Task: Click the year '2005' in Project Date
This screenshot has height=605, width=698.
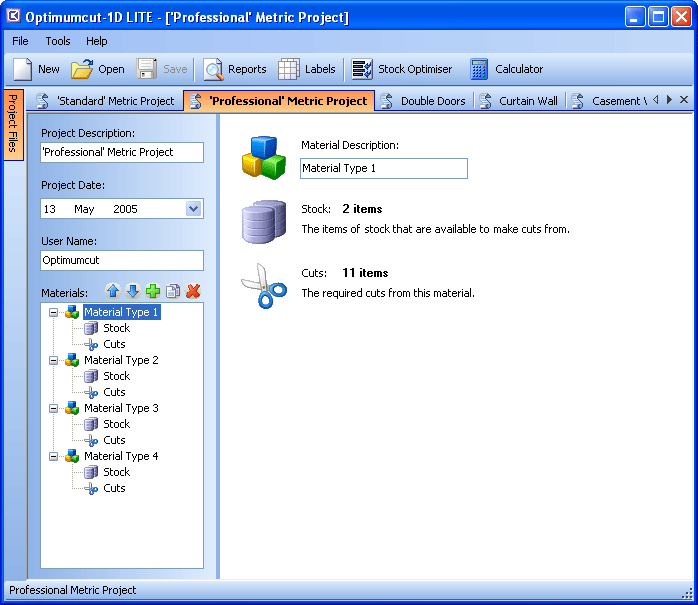Action: pyautogui.click(x=125, y=209)
